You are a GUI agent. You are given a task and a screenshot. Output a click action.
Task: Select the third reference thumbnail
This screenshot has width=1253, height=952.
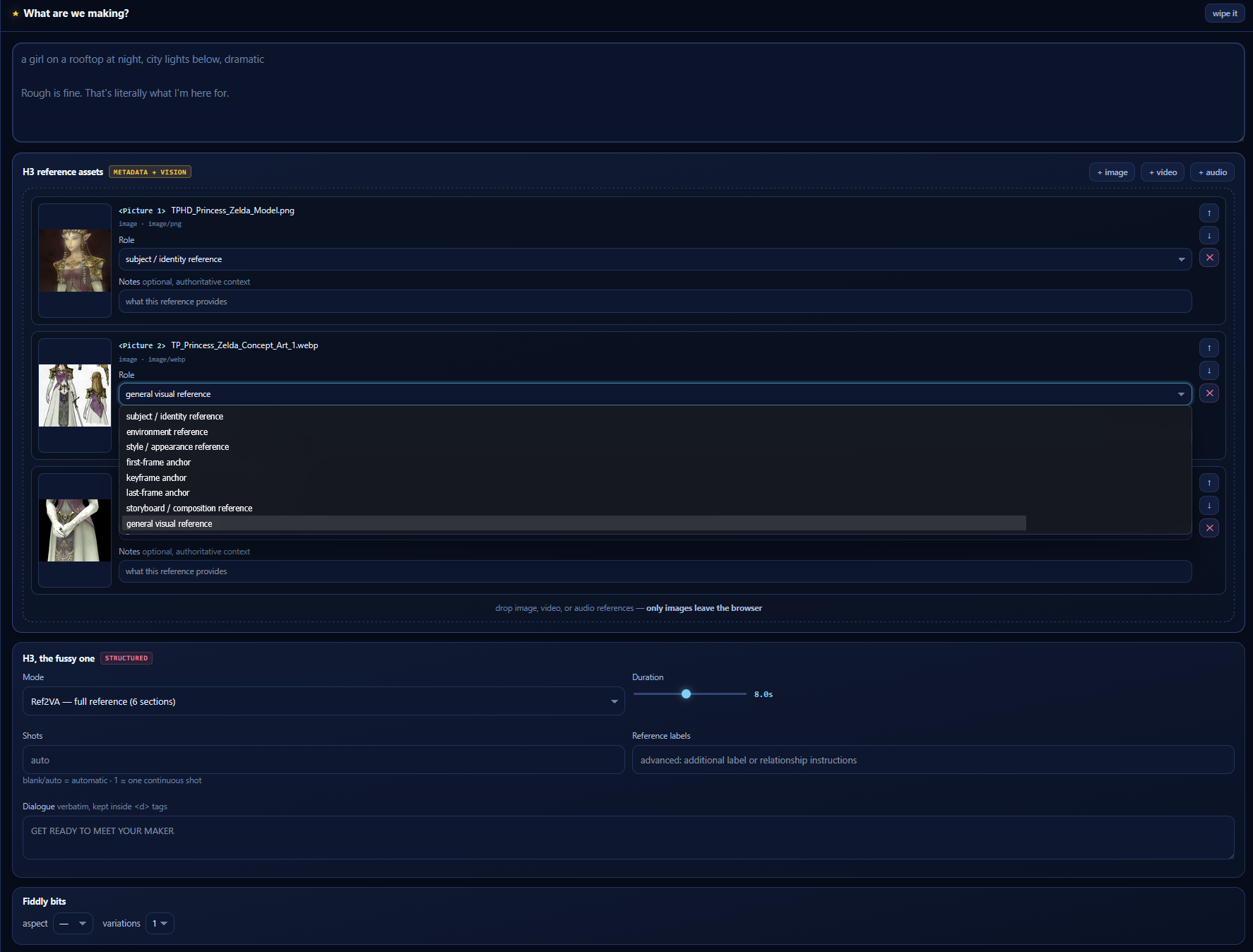(75, 530)
